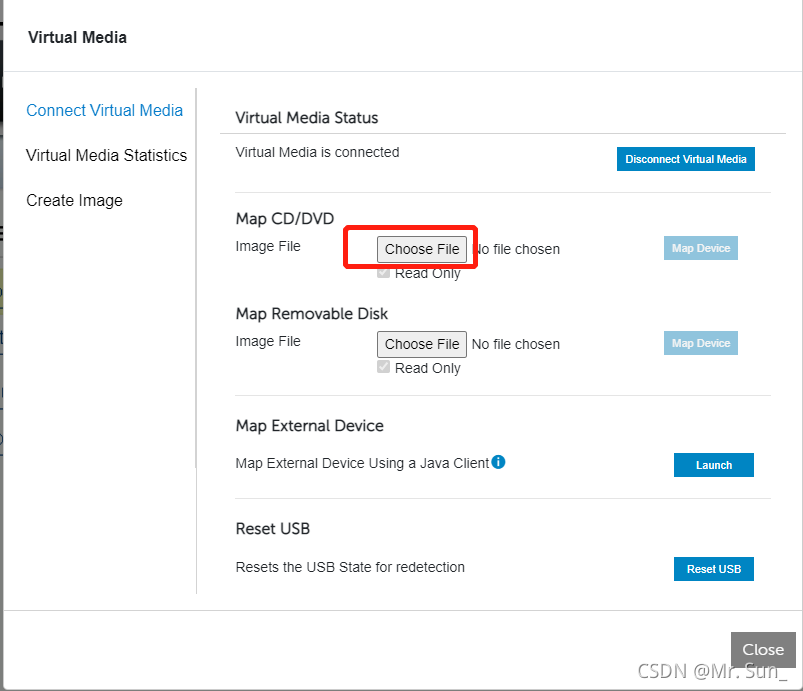Image resolution: width=803 pixels, height=691 pixels.
Task: Click the info icon beside Java Client
Action: pos(498,462)
